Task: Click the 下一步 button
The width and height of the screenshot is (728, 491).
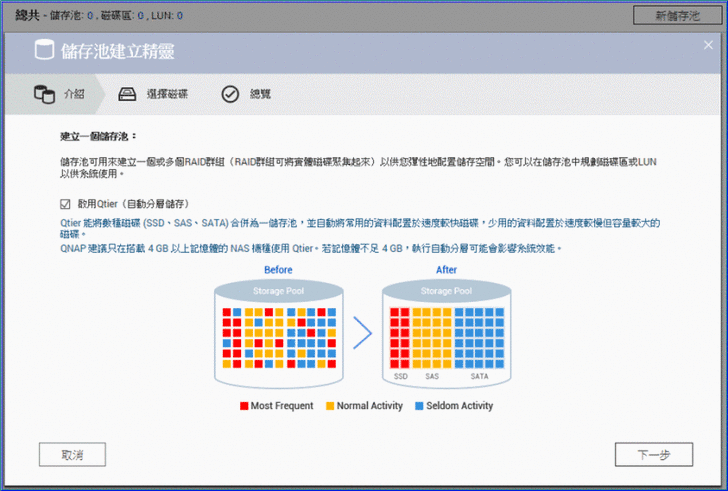Action: 654,455
